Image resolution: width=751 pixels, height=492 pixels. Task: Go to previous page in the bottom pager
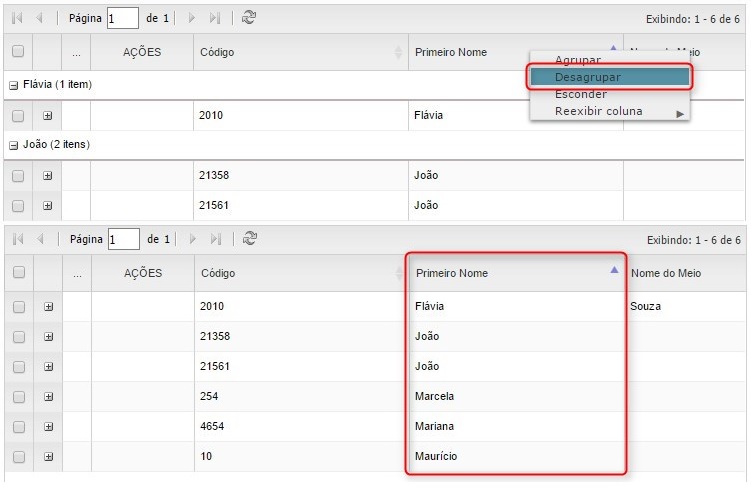click(41, 239)
